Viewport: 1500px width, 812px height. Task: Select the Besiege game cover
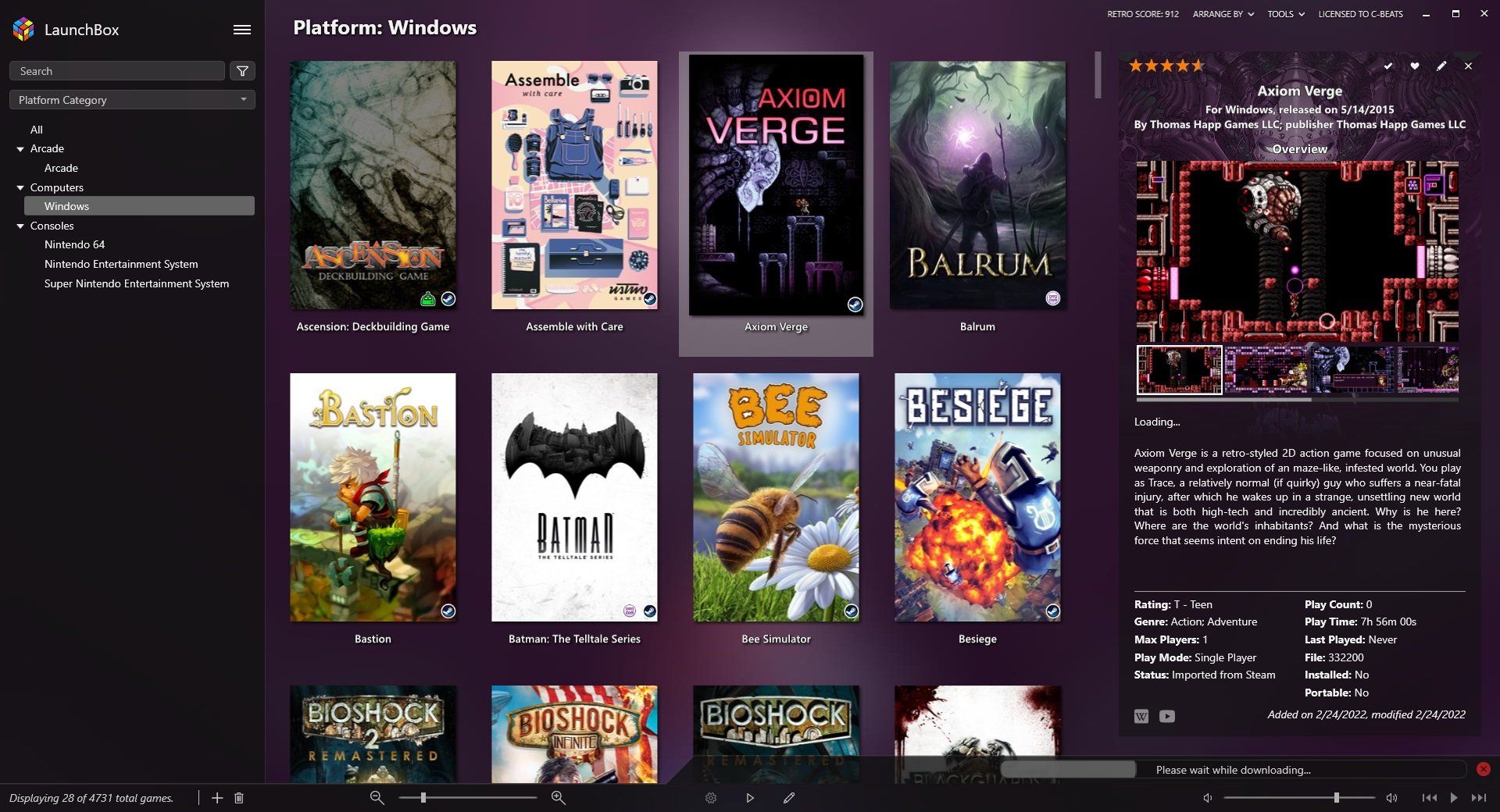tap(977, 497)
